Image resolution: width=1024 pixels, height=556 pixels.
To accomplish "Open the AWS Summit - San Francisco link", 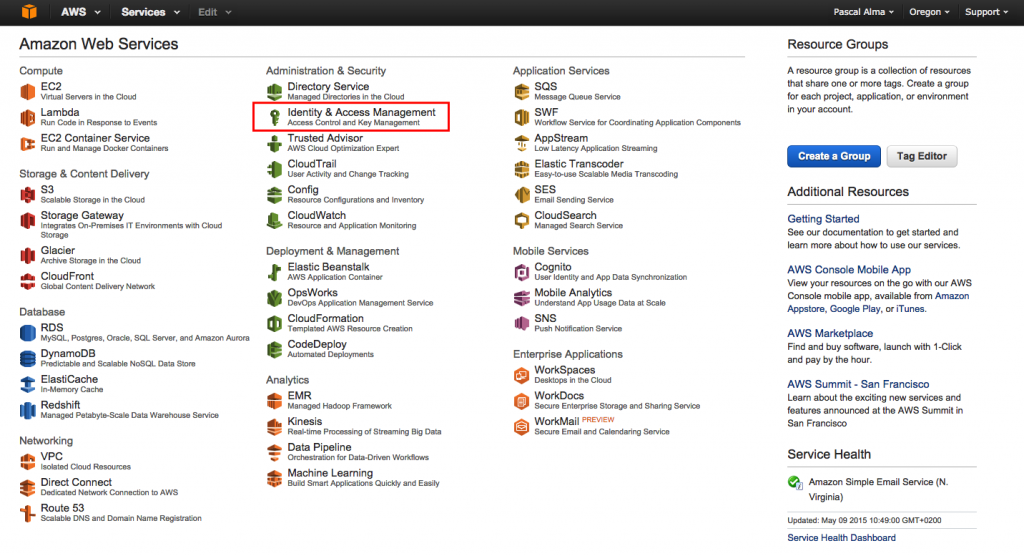I will 857,384.
